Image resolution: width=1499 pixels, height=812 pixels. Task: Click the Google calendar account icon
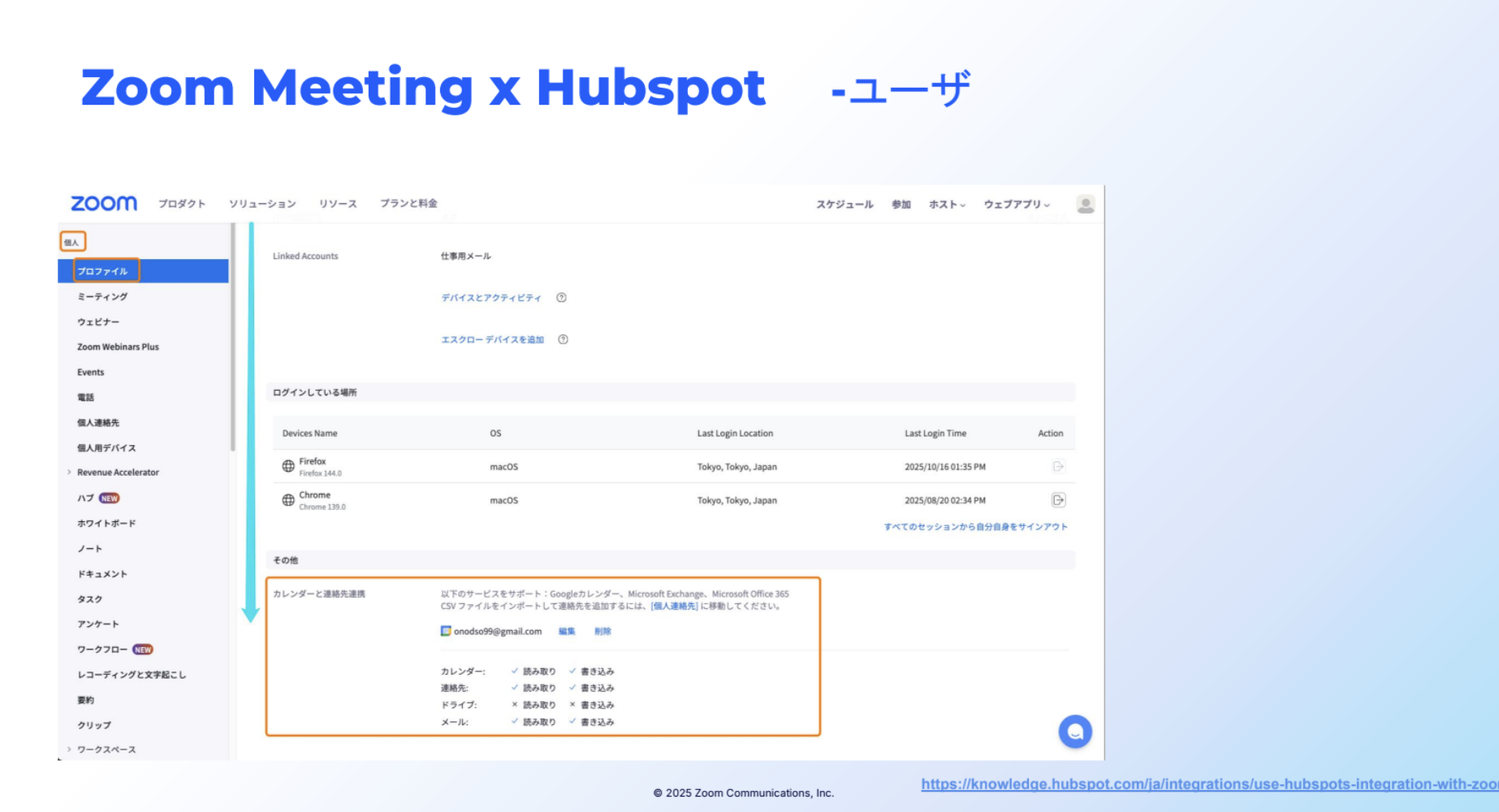[x=446, y=631]
